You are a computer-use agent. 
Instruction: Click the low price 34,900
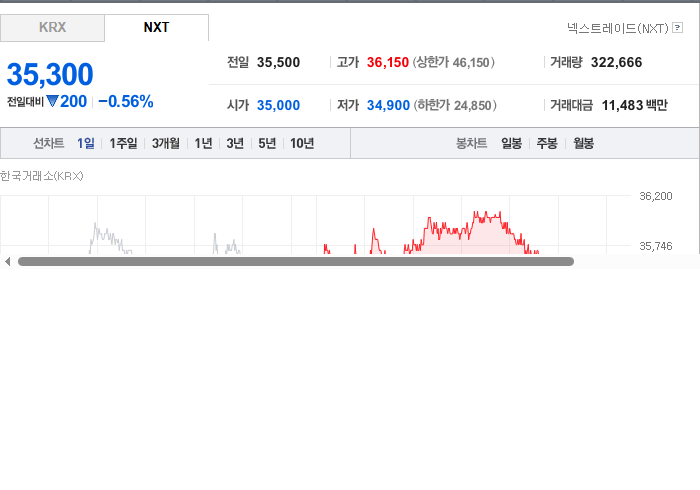[388, 105]
